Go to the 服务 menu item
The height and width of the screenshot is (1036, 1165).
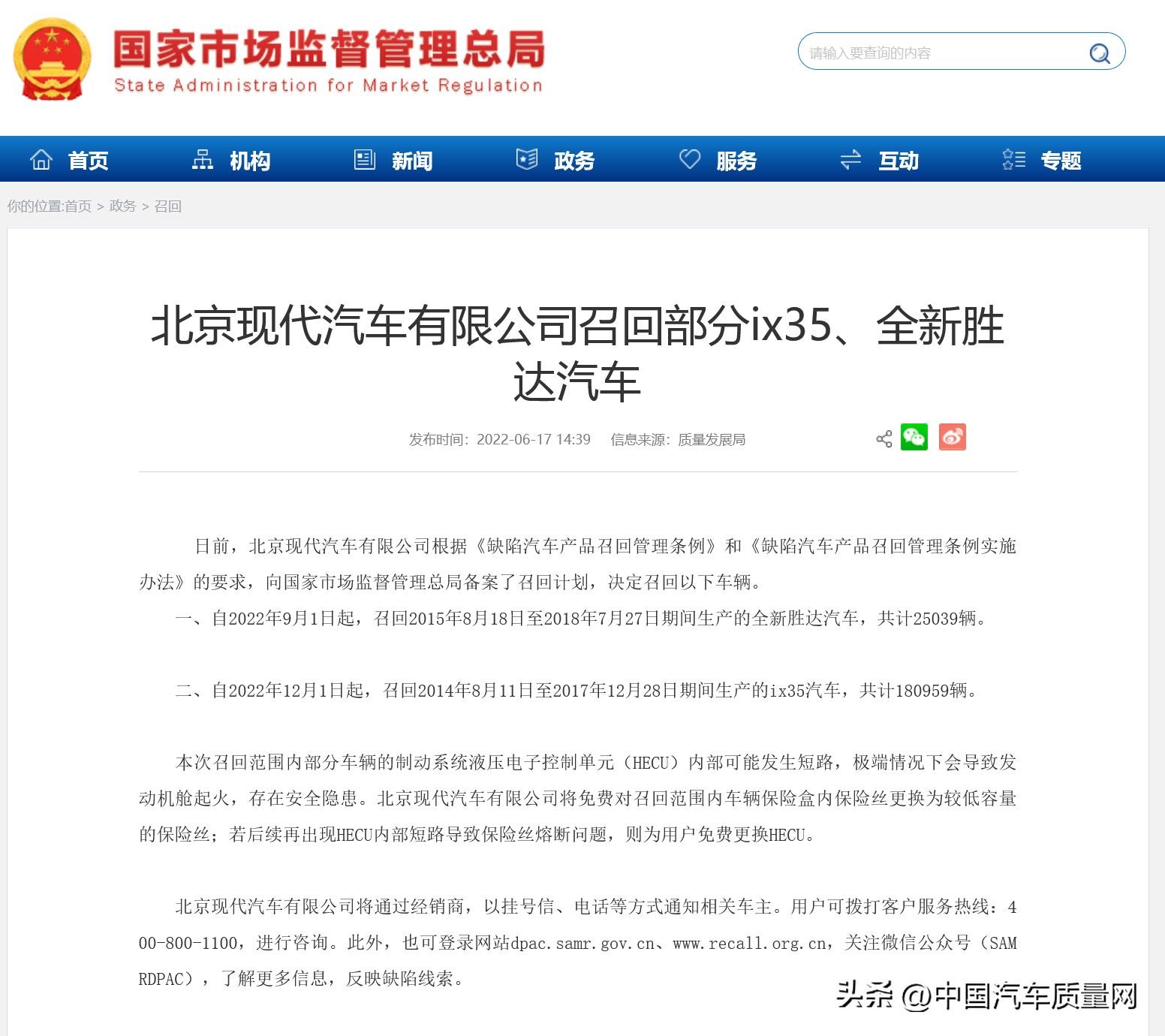(x=736, y=161)
